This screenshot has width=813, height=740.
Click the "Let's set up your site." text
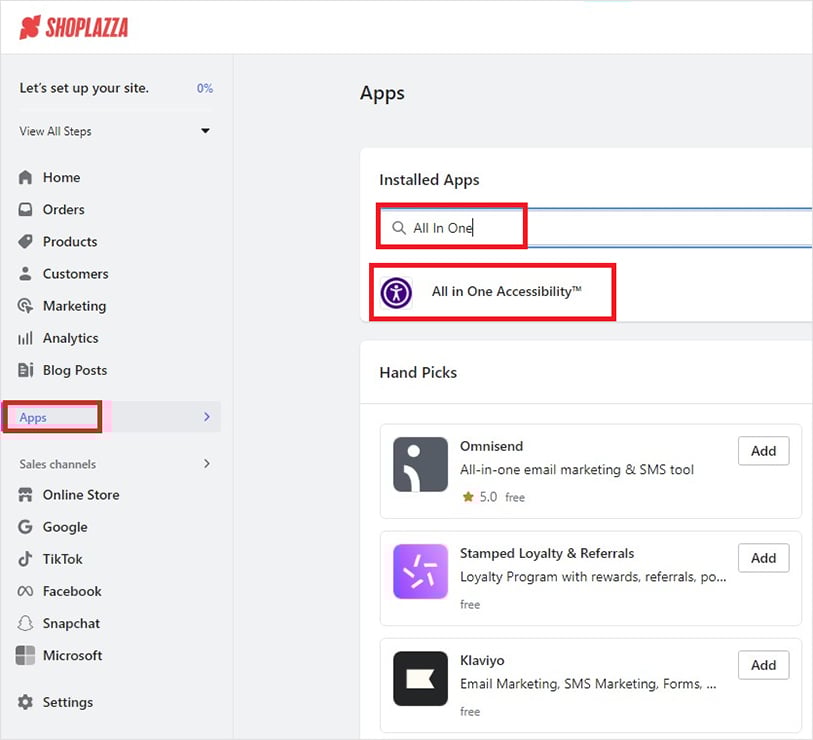(x=84, y=88)
